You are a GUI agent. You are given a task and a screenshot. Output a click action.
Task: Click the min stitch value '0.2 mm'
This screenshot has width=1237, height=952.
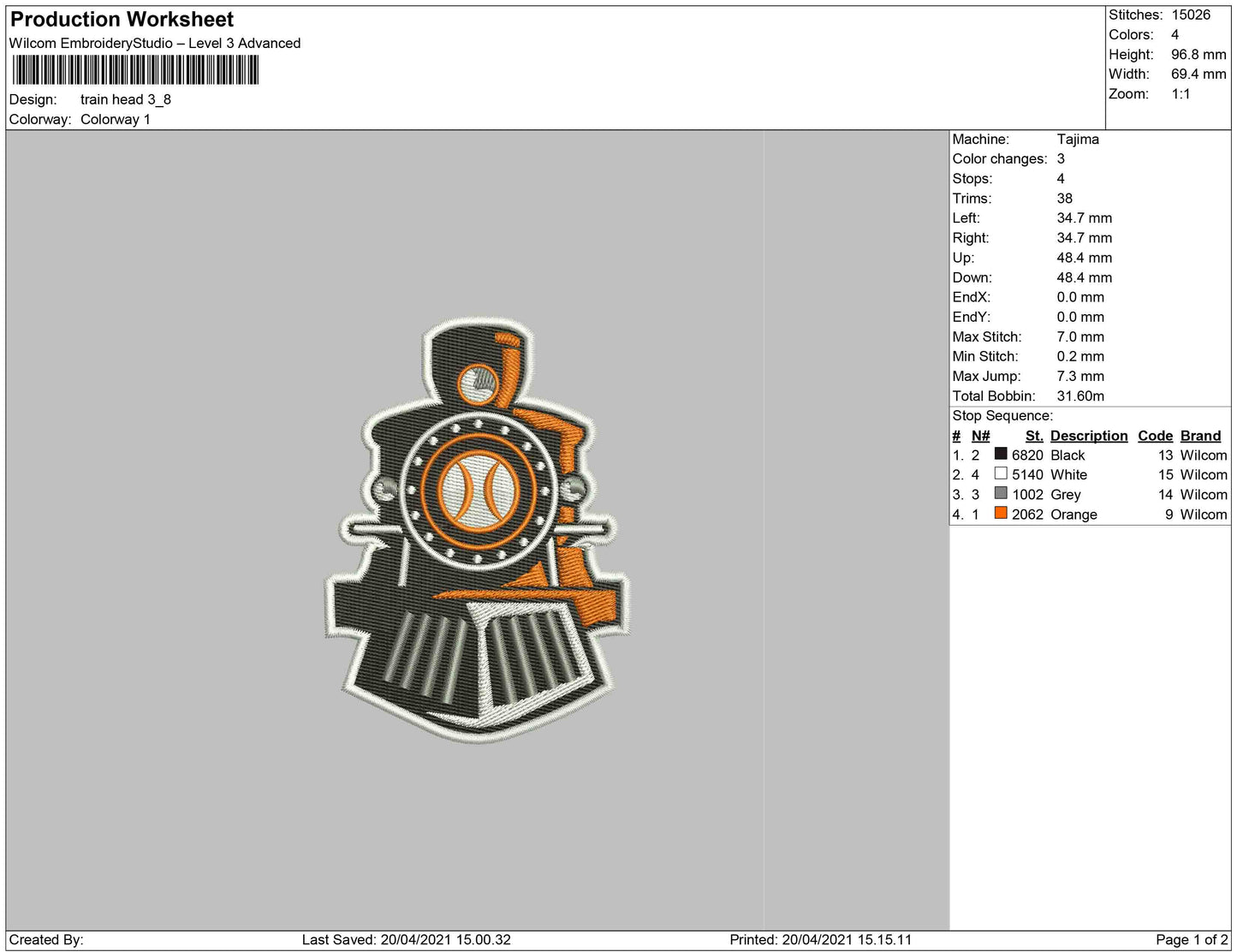click(1080, 356)
